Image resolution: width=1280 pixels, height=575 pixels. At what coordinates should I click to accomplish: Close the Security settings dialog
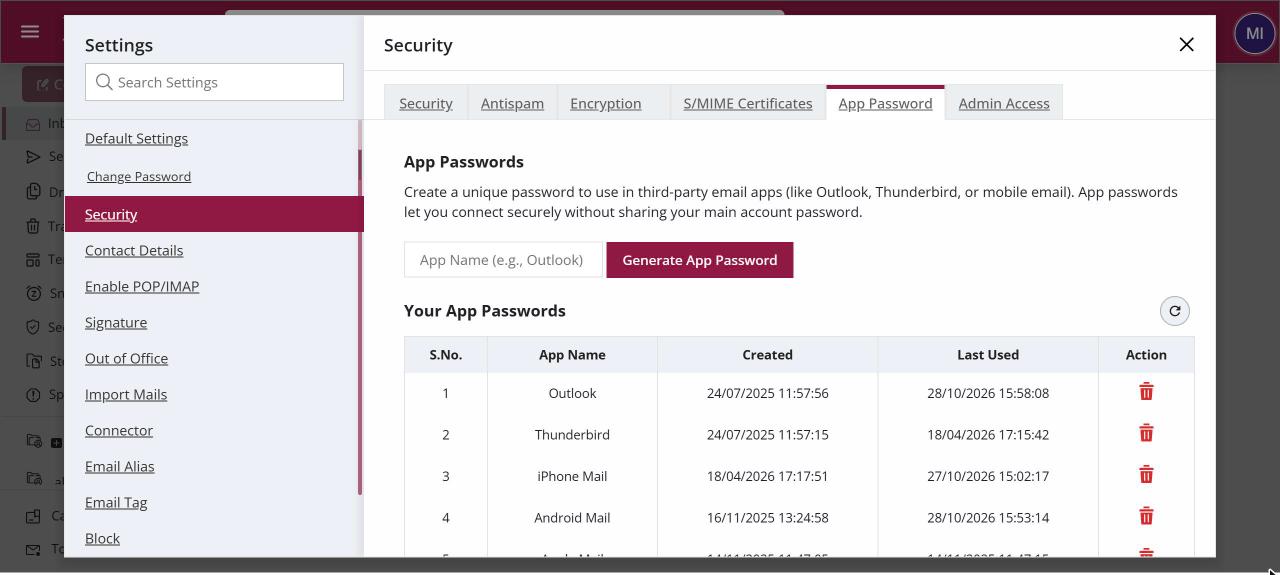[1186, 44]
